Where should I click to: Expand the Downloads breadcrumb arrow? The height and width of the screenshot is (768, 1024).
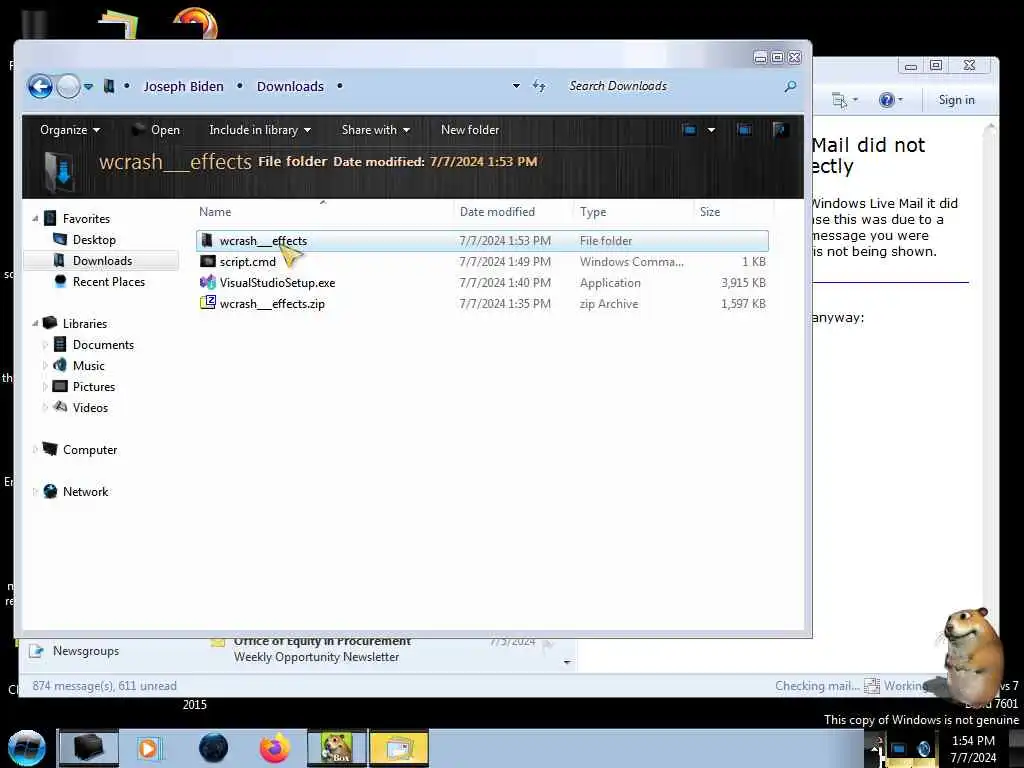click(340, 86)
